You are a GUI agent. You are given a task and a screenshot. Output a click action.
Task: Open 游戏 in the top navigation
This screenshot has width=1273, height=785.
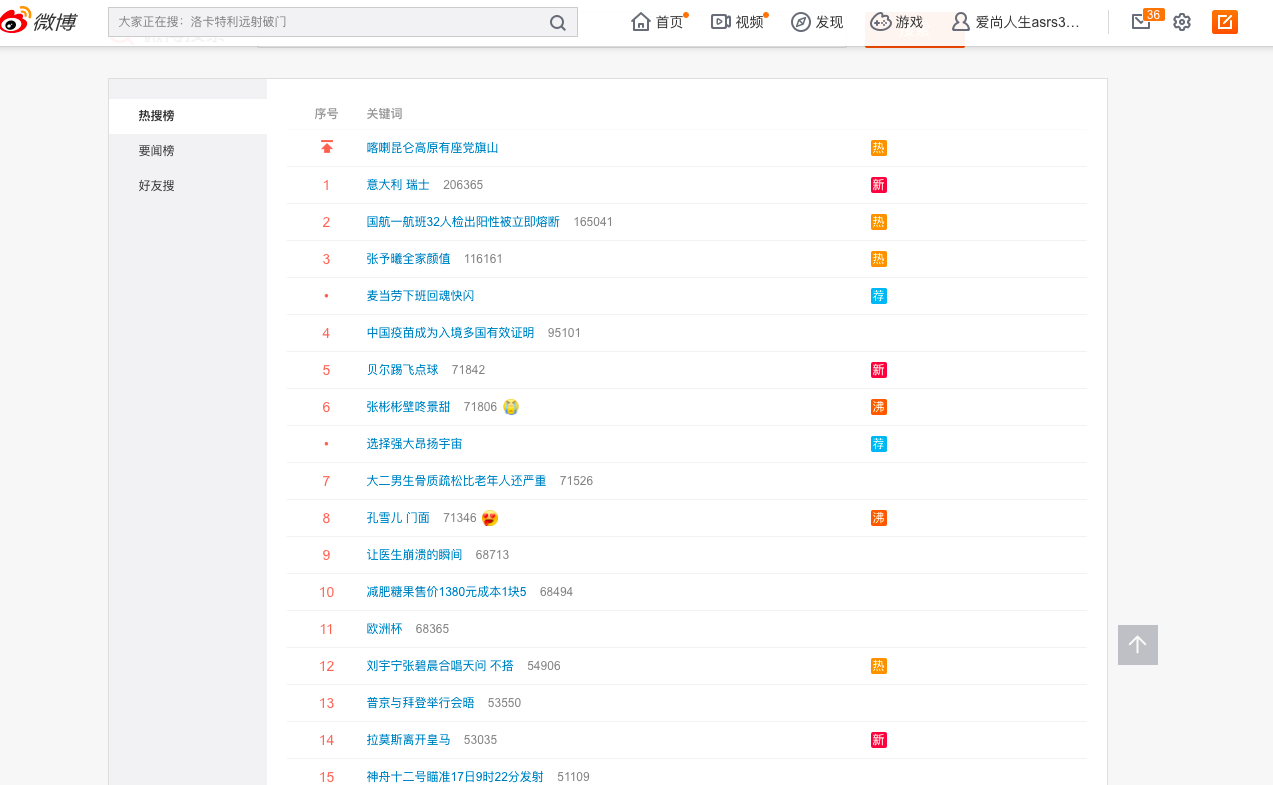pos(909,22)
